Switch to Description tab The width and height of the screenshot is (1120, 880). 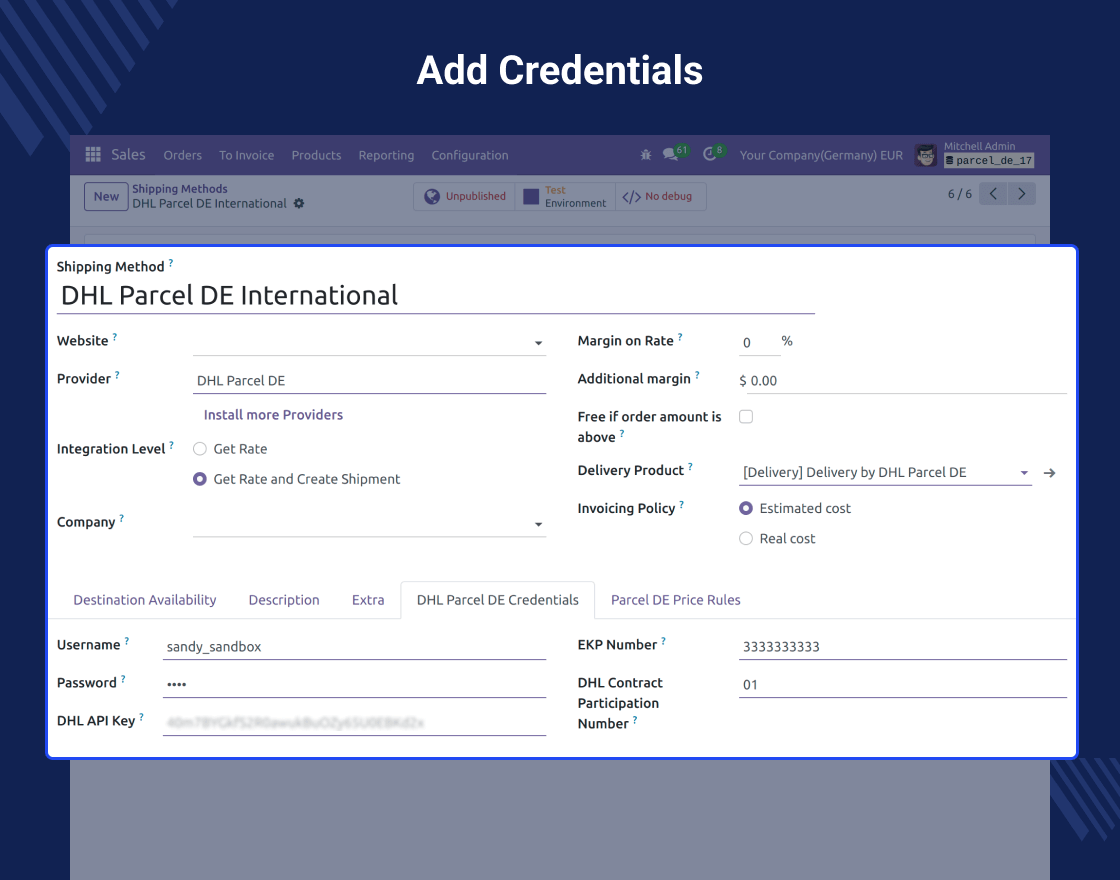284,600
